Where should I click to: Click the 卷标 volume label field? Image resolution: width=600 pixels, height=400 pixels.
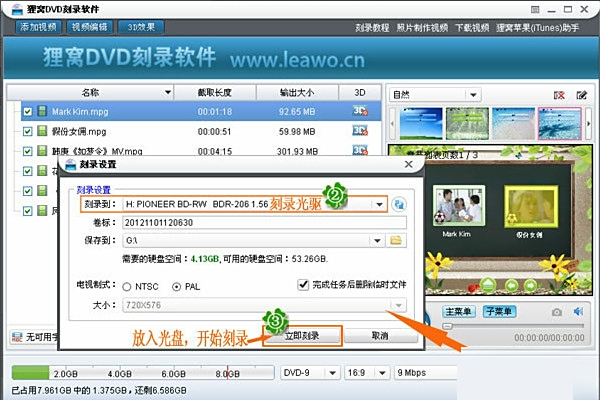click(264, 223)
